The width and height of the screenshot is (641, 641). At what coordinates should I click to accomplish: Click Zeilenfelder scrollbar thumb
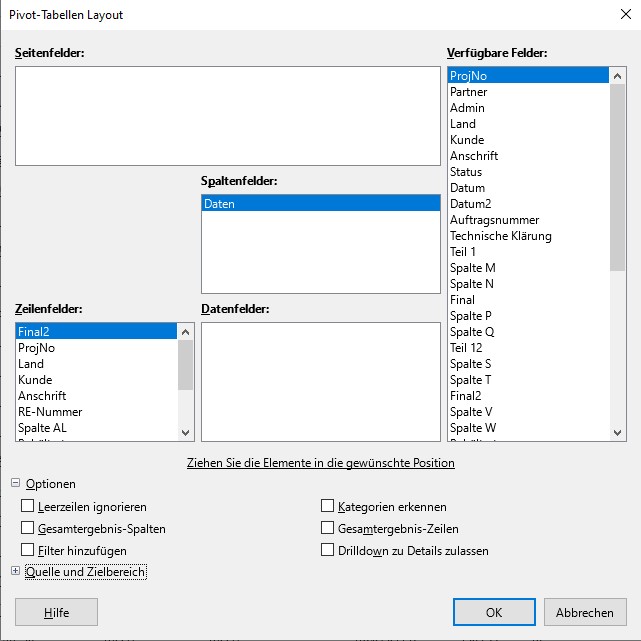click(x=185, y=365)
